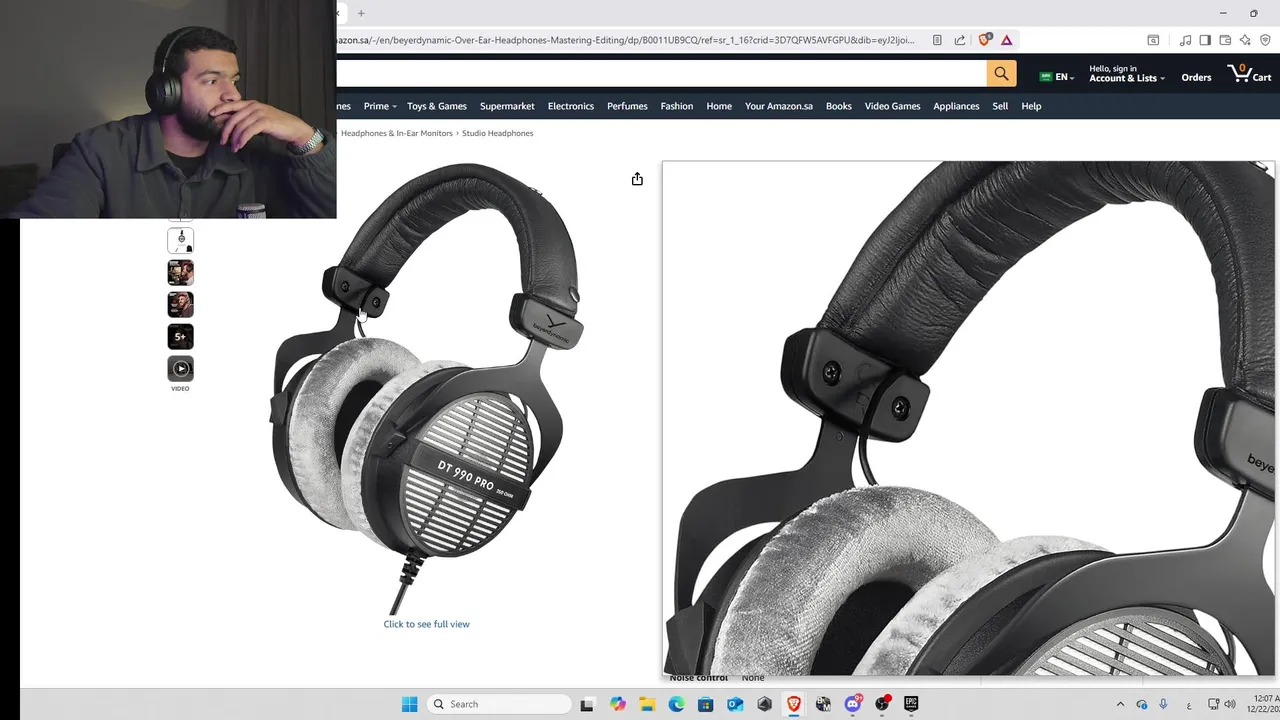1280x720 pixels.
Task: Open Appliances category link
Action: coord(956,106)
